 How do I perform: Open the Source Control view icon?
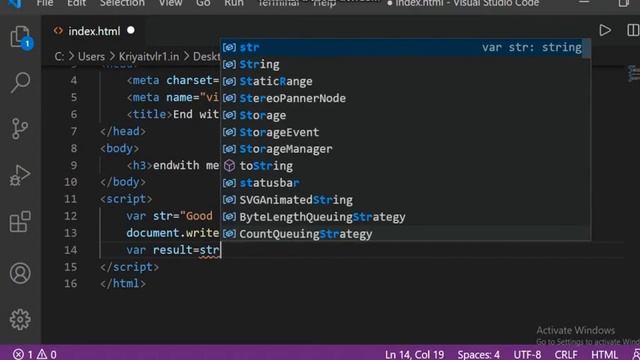click(x=20, y=129)
